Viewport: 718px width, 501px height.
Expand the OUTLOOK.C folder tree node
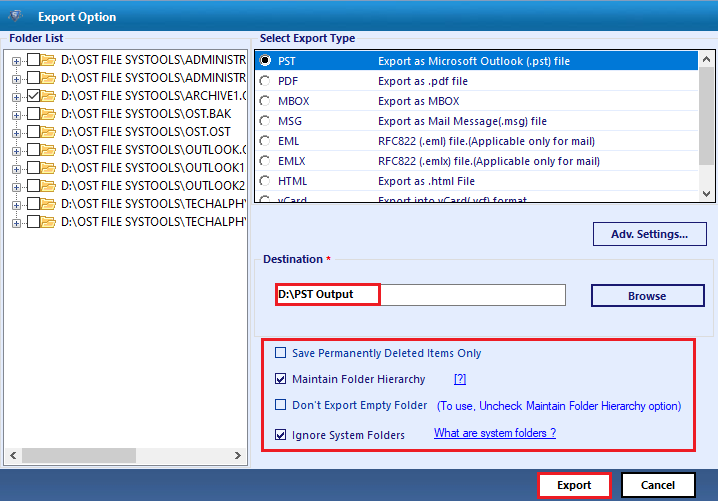coord(17,150)
